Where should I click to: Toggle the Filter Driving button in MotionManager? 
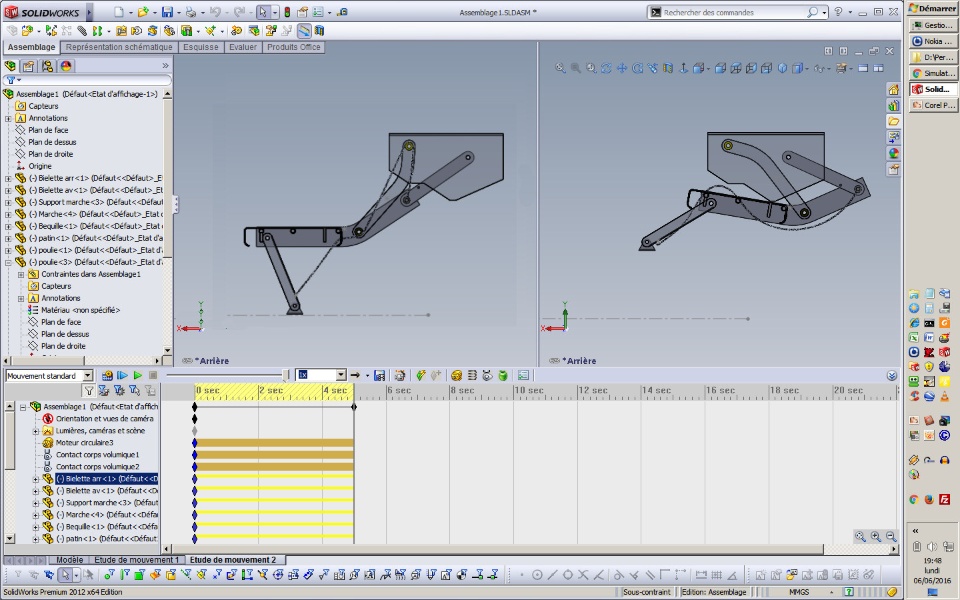[x=119, y=390]
